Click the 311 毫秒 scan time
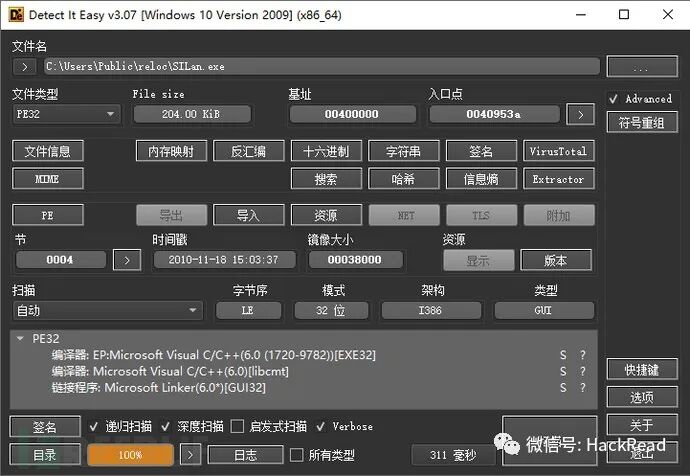Screen dimensions: 690x476 (x=453, y=455)
